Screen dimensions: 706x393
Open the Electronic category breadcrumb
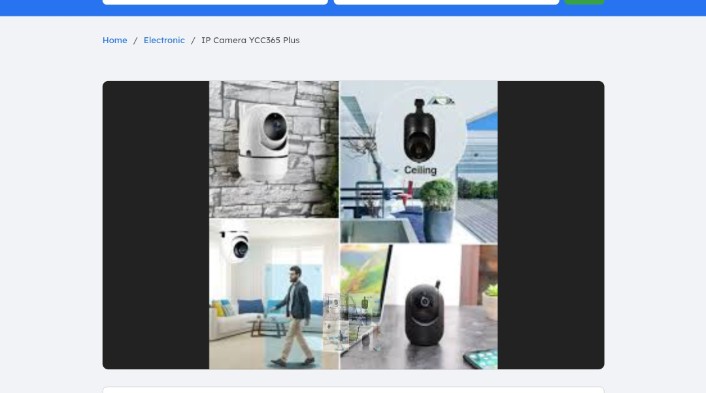[164, 40]
